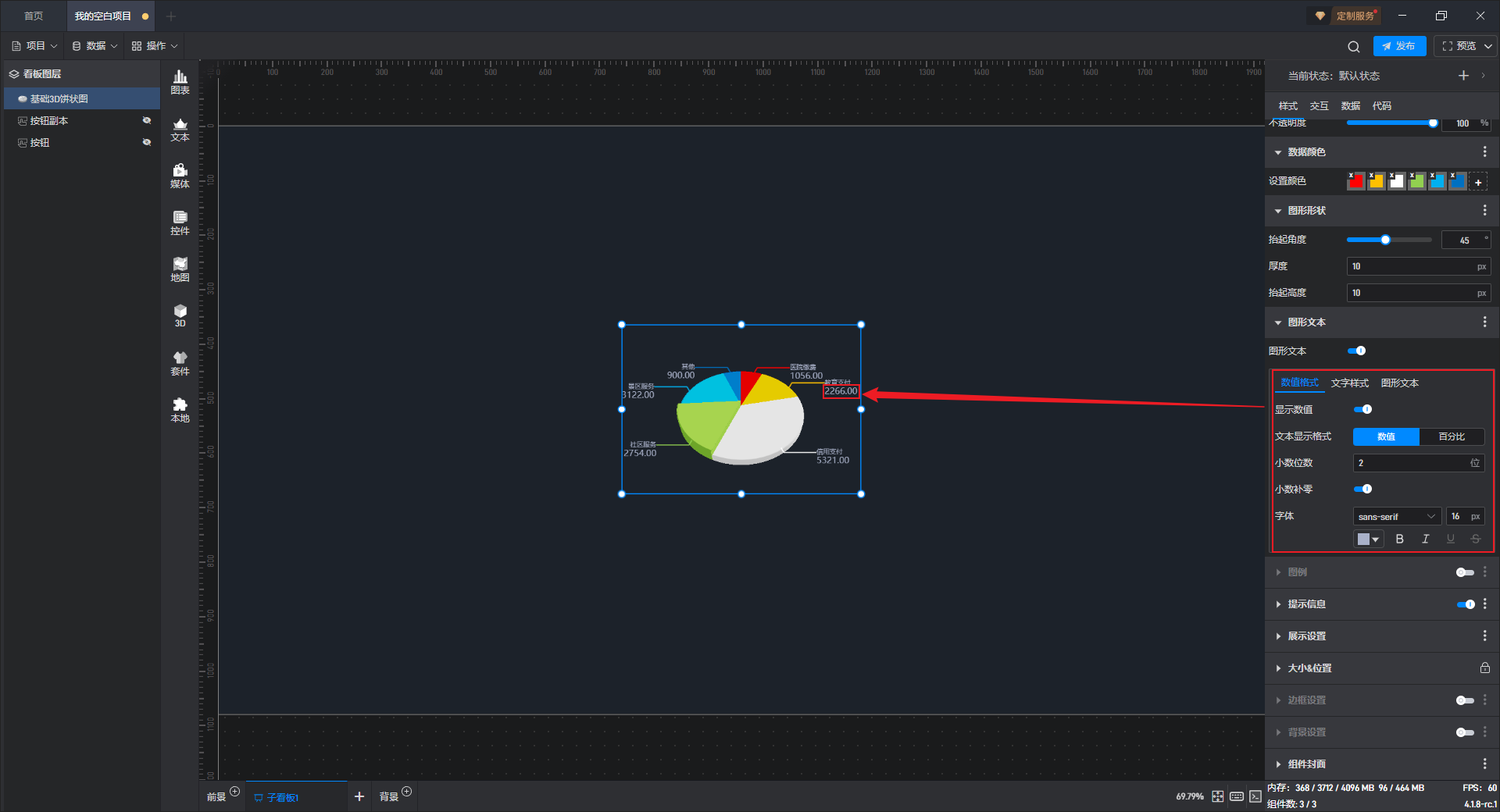This screenshot has width=1500, height=812.
Task: Open 组件封面 section more options
Action: [1485, 764]
